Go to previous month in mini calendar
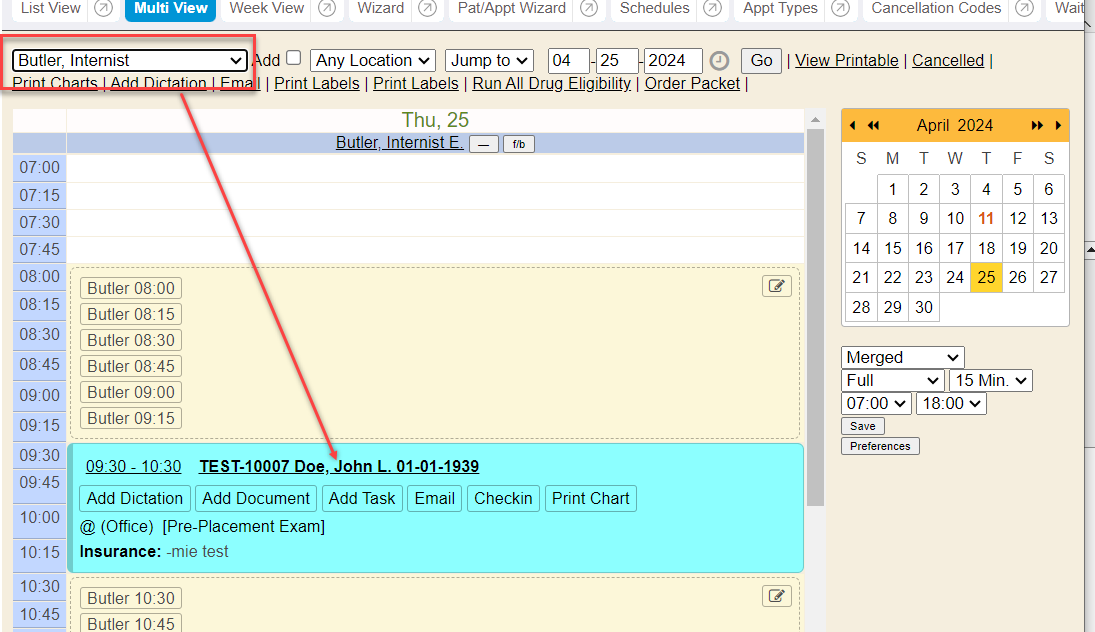 pos(852,125)
